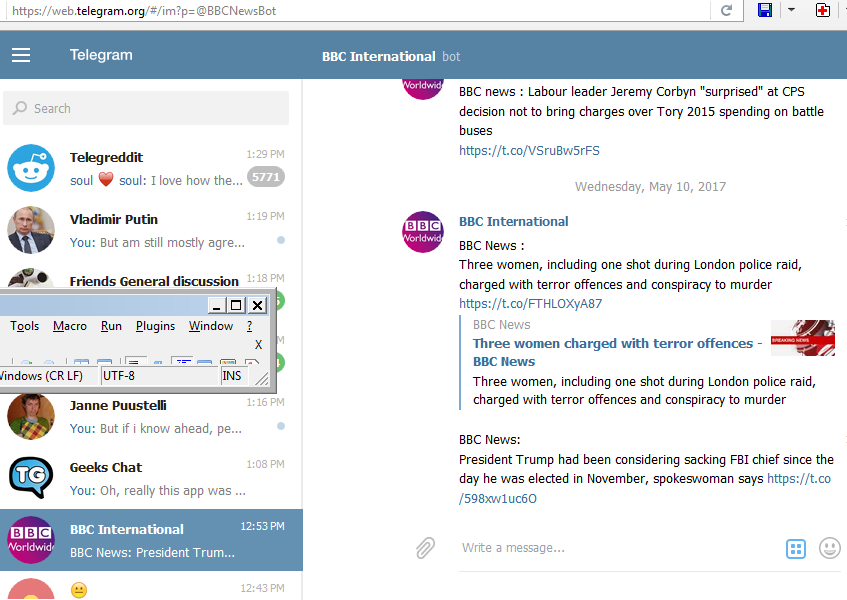The width and height of the screenshot is (847, 600).
Task: Open Three women charged article title
Action: 617,352
